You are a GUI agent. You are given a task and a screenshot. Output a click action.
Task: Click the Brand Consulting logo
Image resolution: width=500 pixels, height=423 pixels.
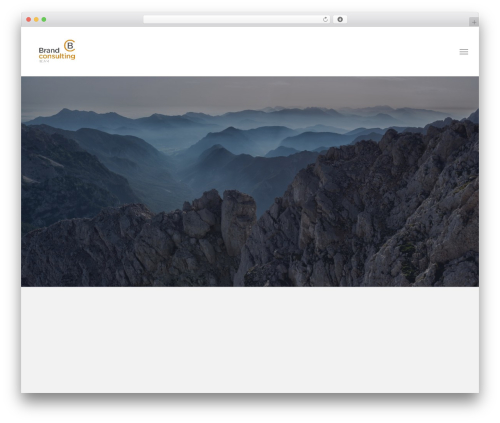coord(57,51)
